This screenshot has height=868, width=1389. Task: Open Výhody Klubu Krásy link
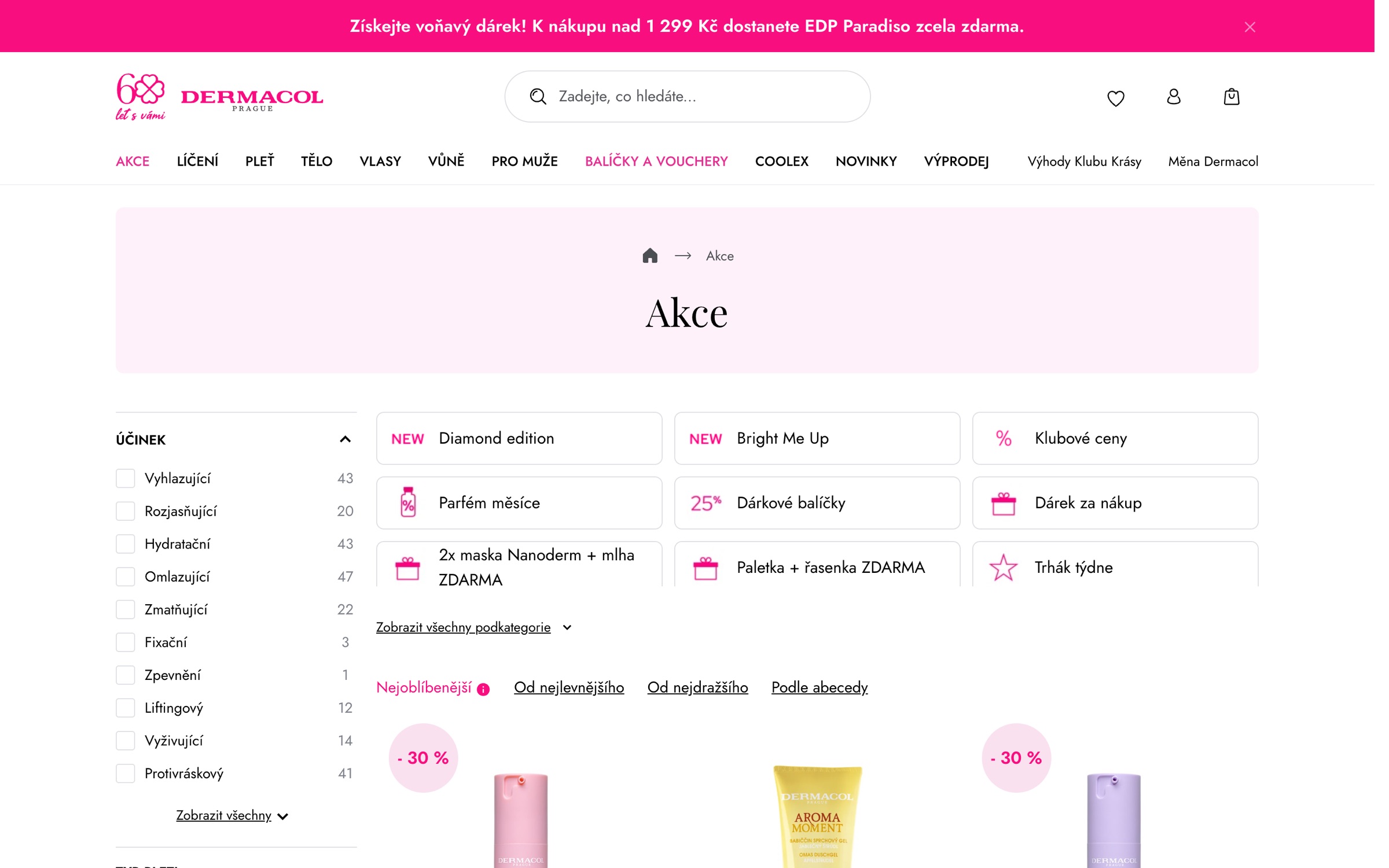click(1084, 161)
